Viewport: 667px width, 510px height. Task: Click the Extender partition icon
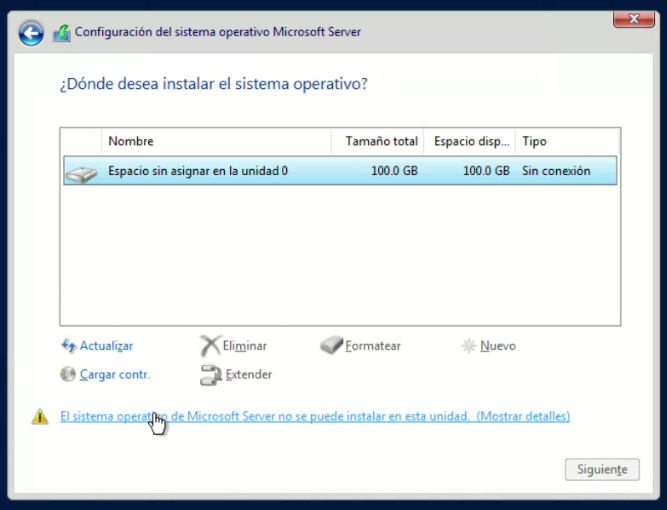210,375
